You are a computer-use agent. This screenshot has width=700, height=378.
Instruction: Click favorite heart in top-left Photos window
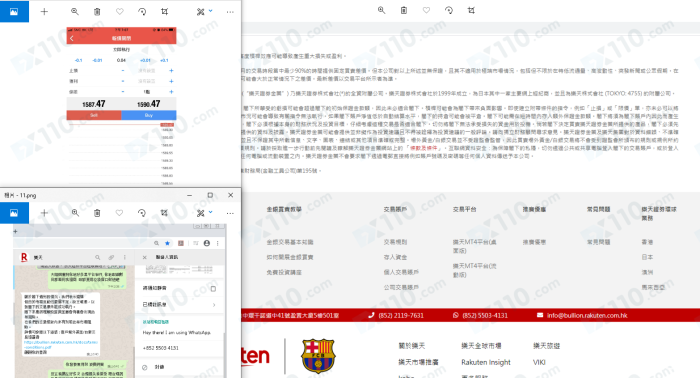(120, 12)
